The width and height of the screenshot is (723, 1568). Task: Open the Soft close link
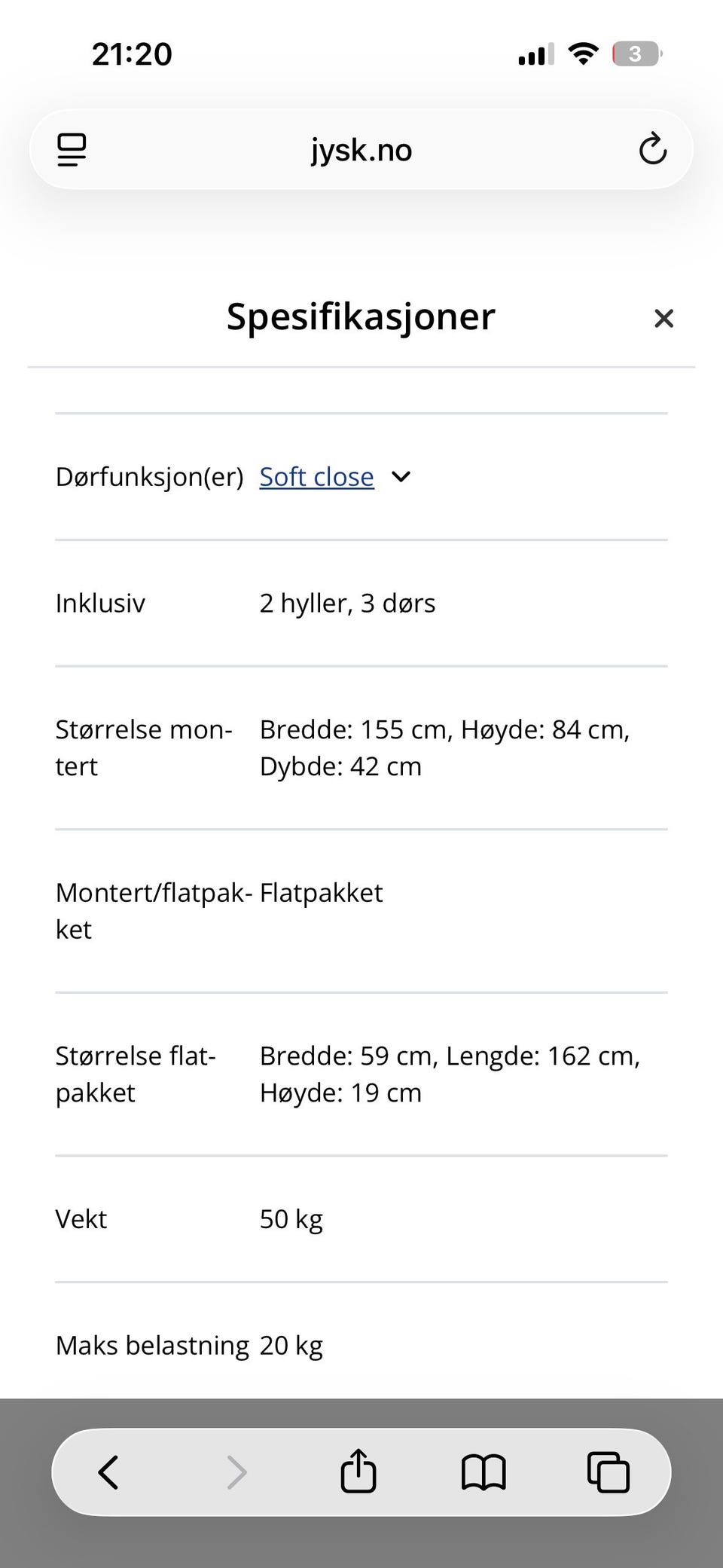coord(316,477)
